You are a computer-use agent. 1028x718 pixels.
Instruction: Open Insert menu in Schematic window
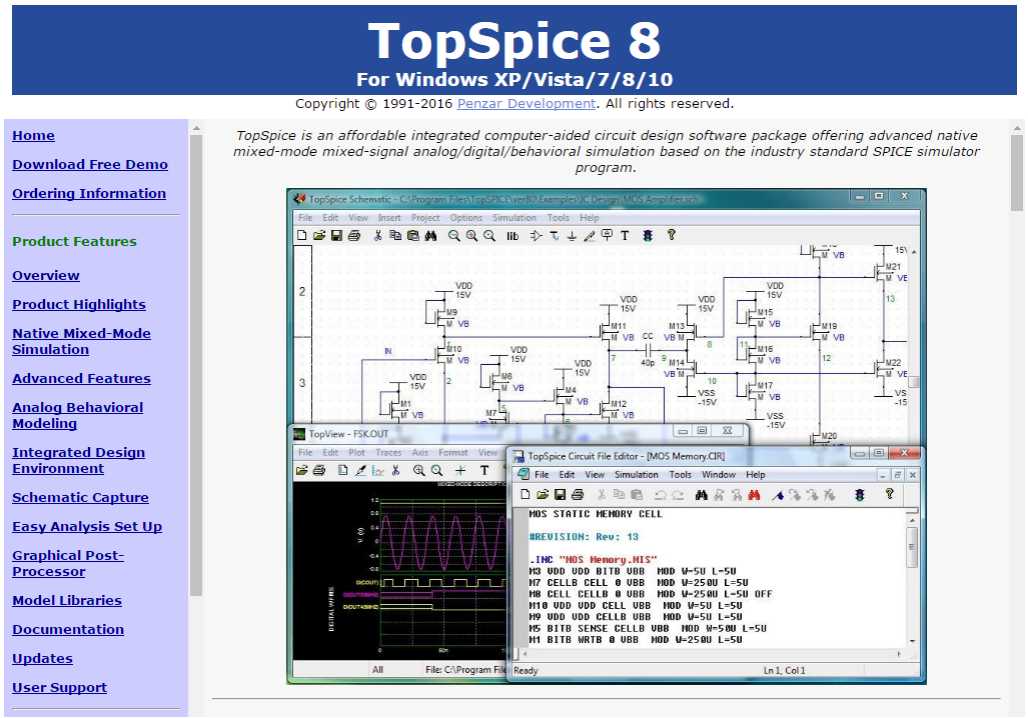[389, 218]
